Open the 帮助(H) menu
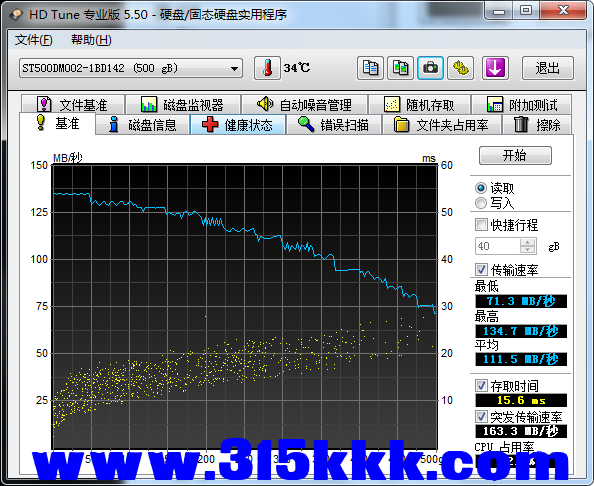The width and height of the screenshot is (594, 486). coord(91,40)
